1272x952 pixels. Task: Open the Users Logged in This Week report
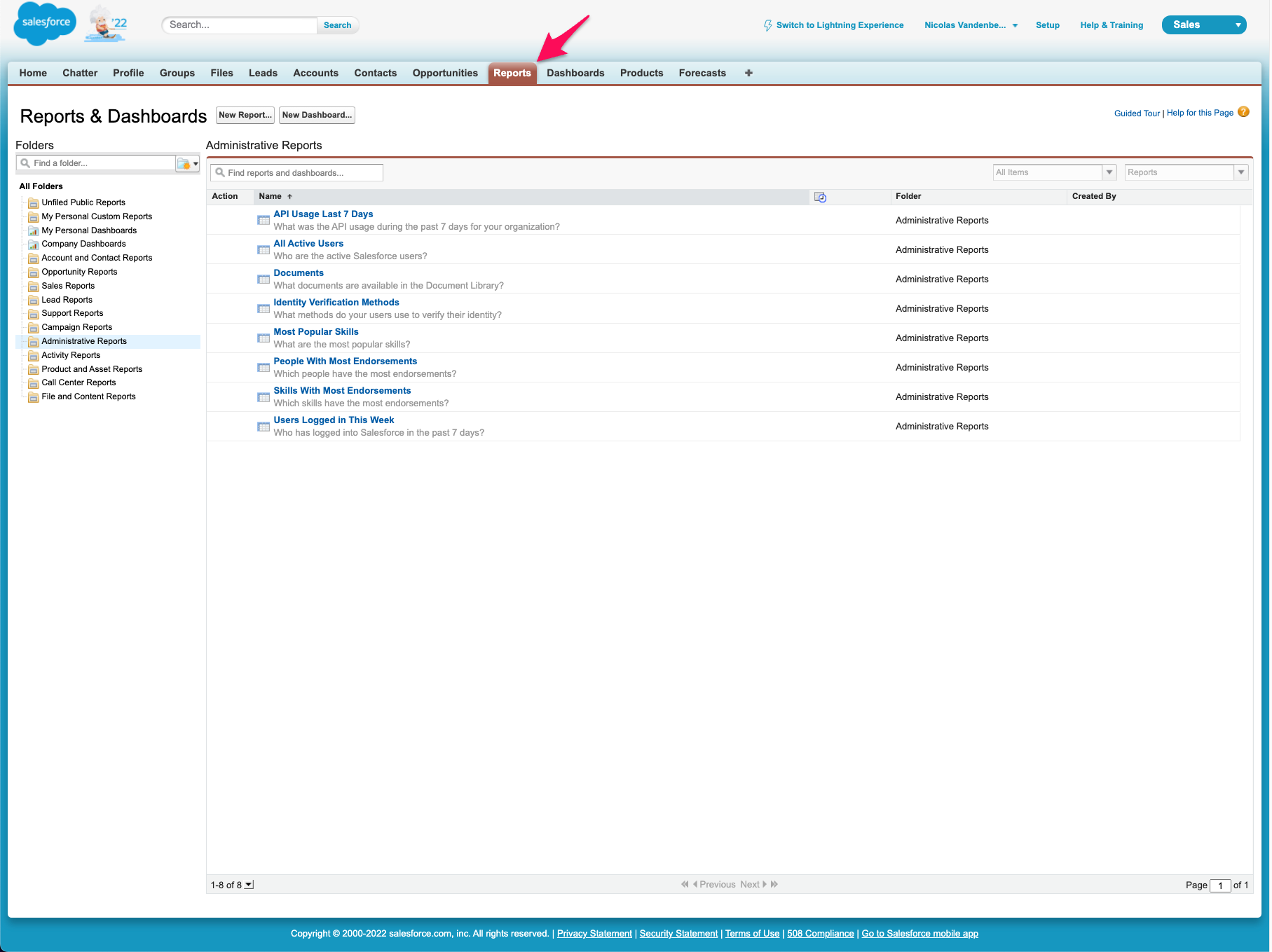[334, 420]
